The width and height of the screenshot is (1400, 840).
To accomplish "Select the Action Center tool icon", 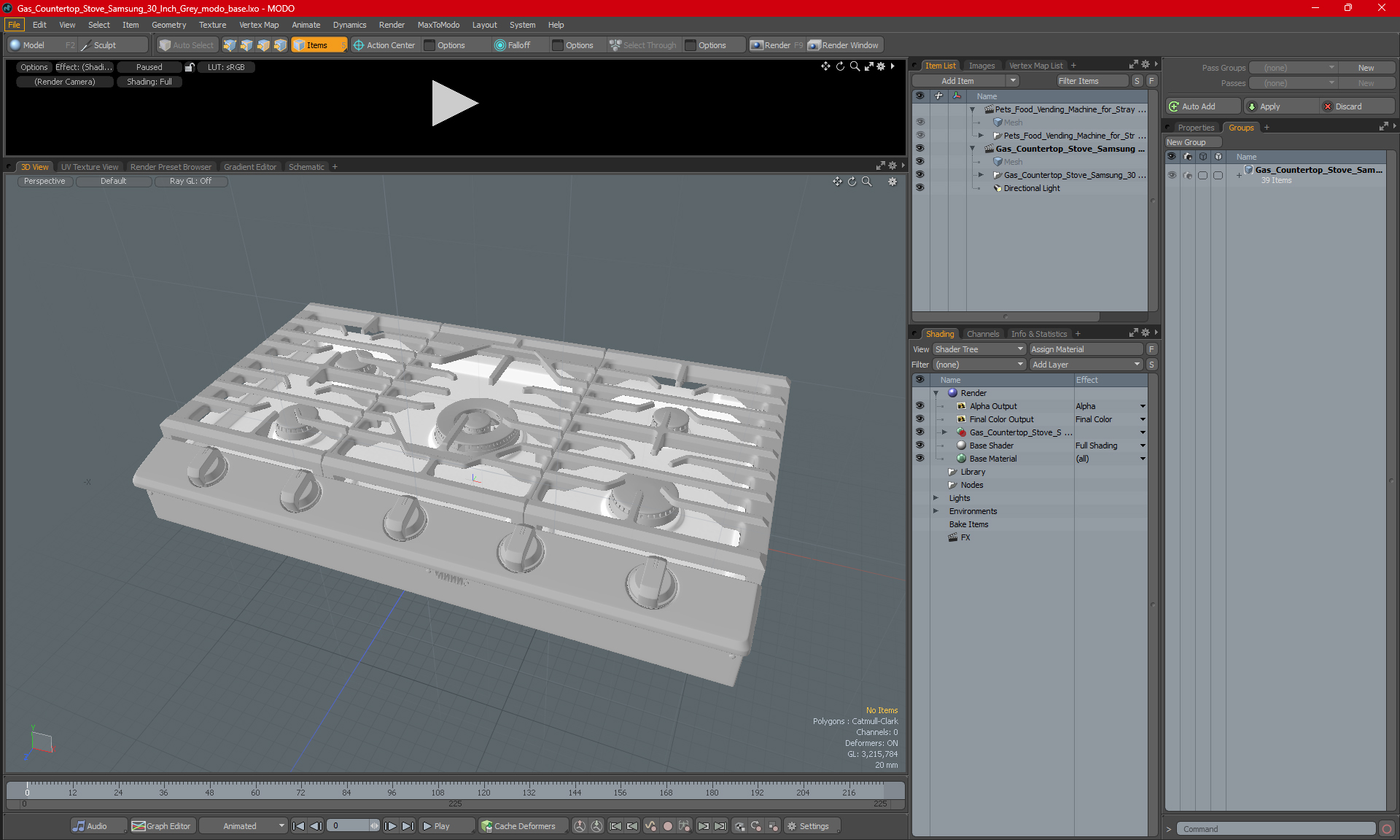I will (359, 45).
